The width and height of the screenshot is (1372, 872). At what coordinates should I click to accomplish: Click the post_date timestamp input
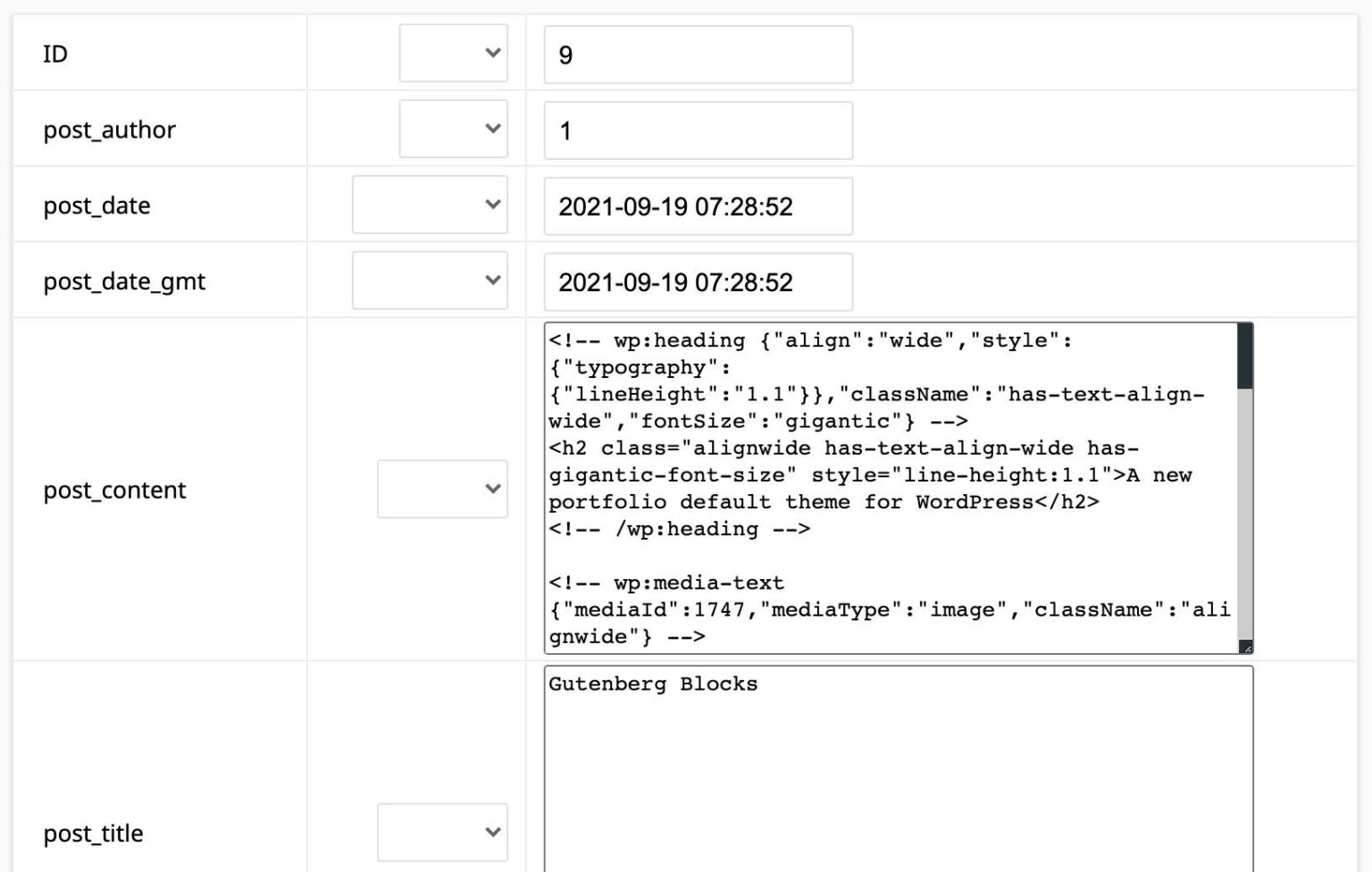(x=698, y=205)
